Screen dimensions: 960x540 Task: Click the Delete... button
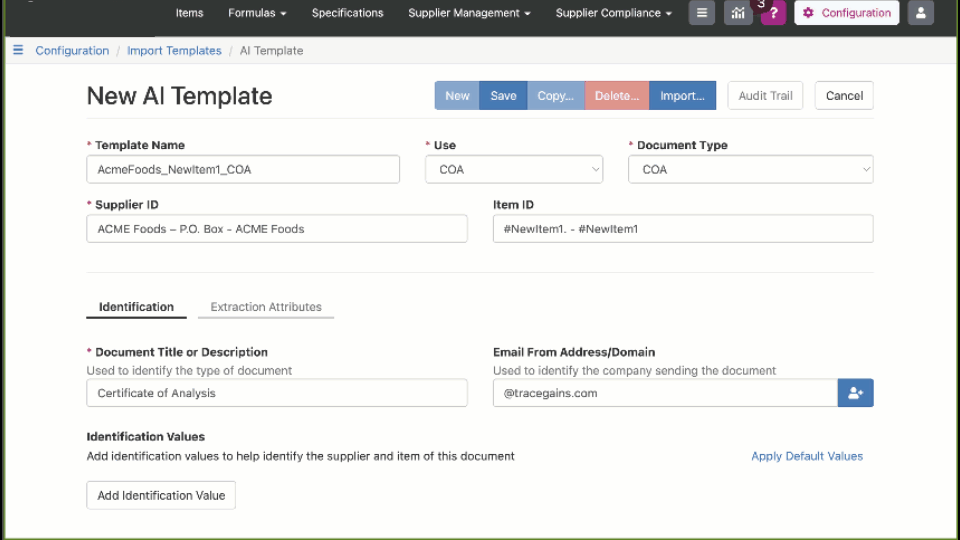click(617, 96)
